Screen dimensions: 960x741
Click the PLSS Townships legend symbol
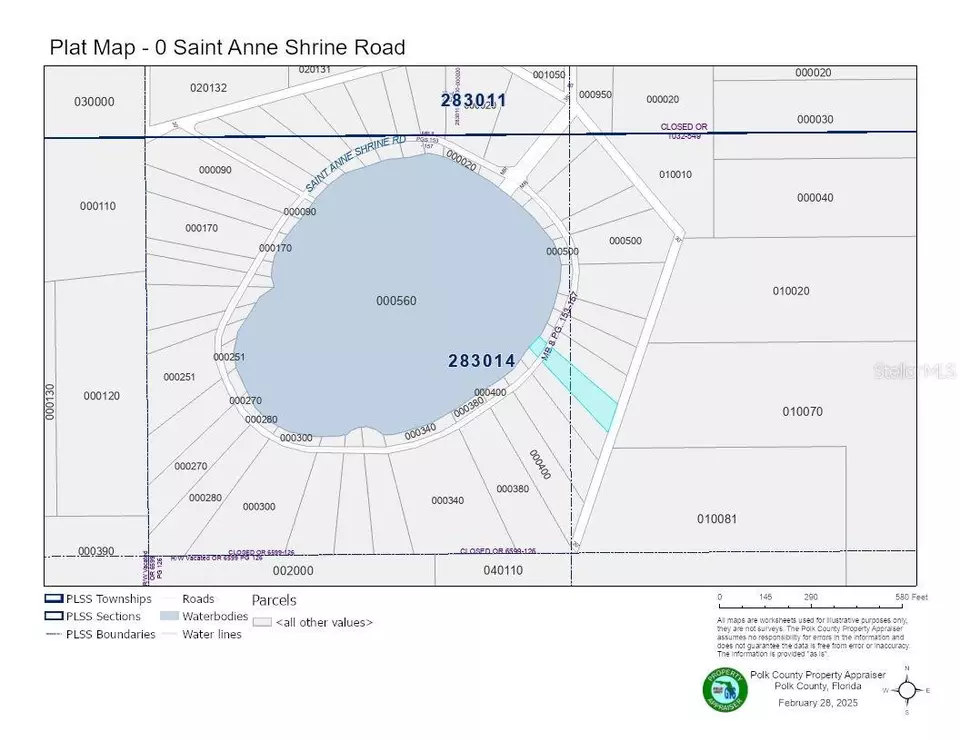pyautogui.click(x=53, y=599)
